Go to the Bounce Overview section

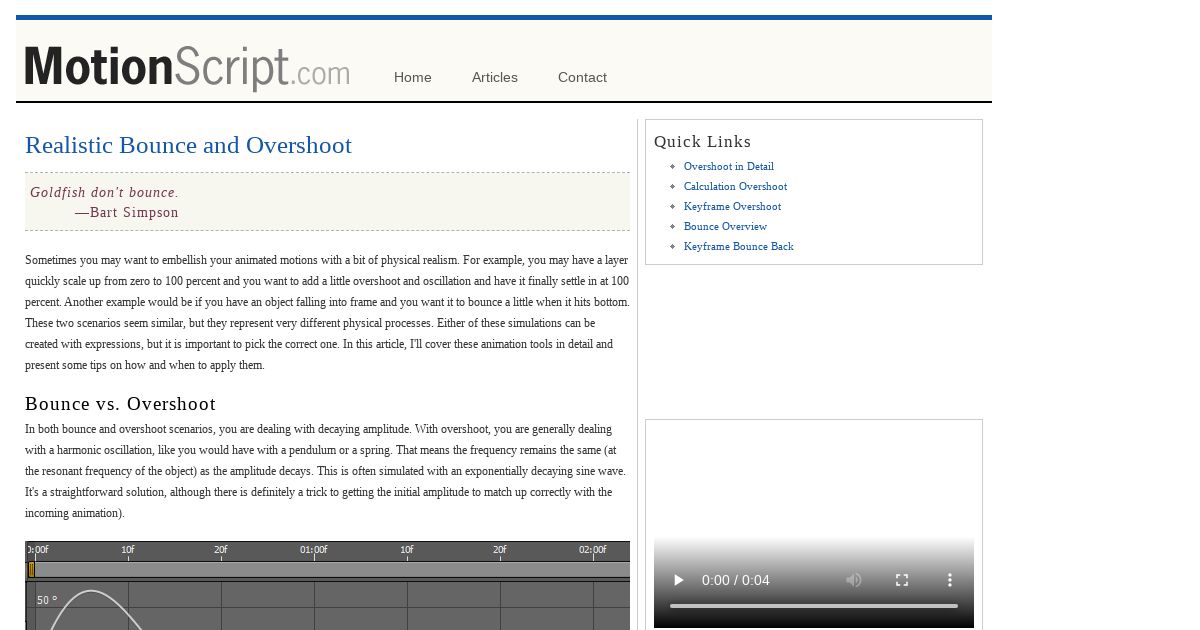point(725,226)
